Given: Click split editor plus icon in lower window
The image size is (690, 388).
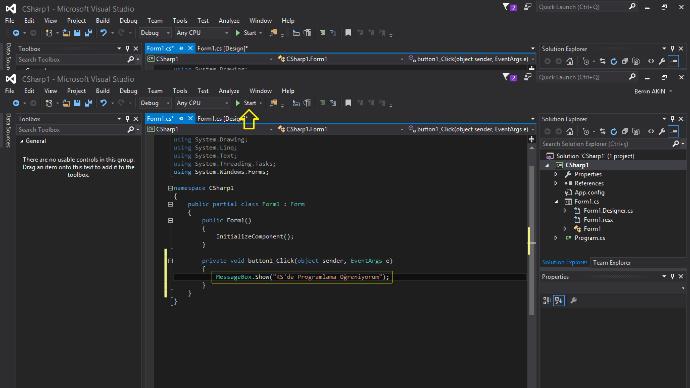Looking at the screenshot, I should (532, 139).
